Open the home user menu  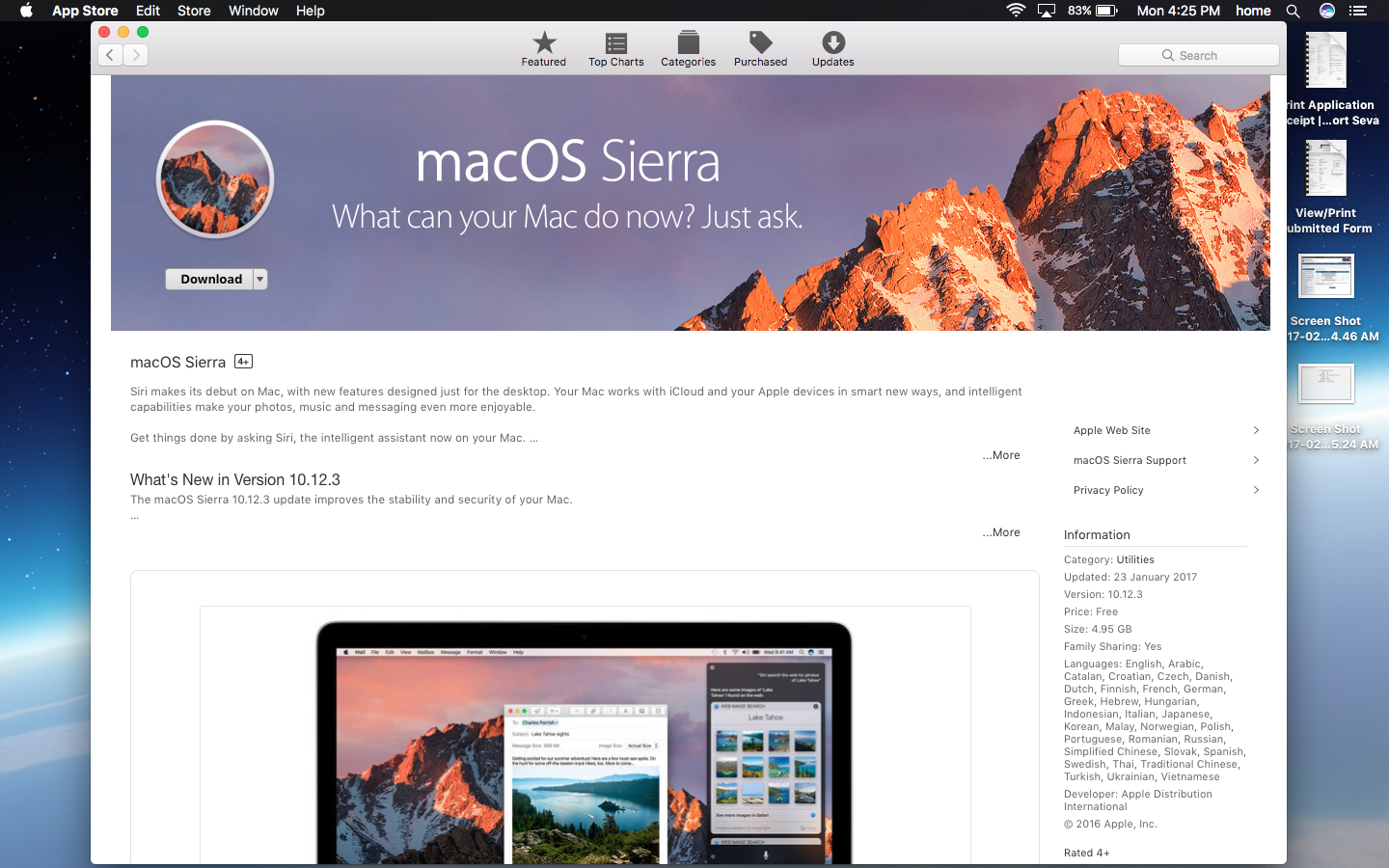1253,11
